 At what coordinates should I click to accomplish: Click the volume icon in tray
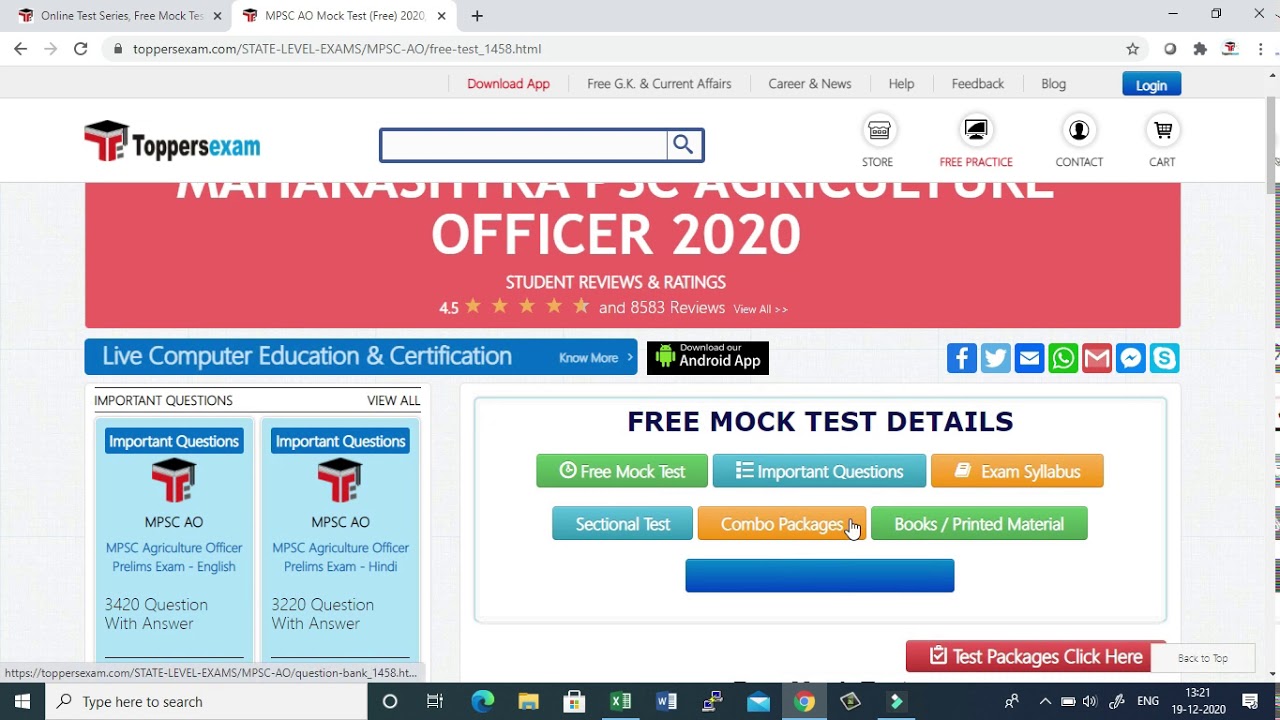(1090, 701)
